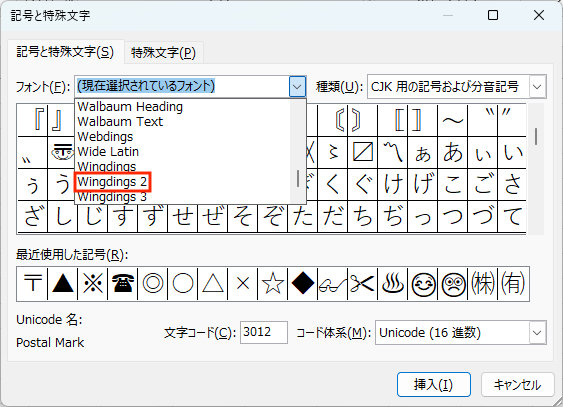This screenshot has width=563, height=407.
Task: Choose the white star ☆ recent symbol
Action: 273,284
